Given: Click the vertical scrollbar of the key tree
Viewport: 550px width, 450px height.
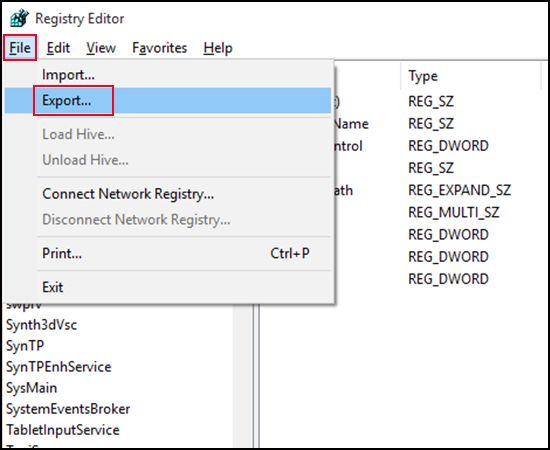Looking at the screenshot, I should (x=242, y=375).
